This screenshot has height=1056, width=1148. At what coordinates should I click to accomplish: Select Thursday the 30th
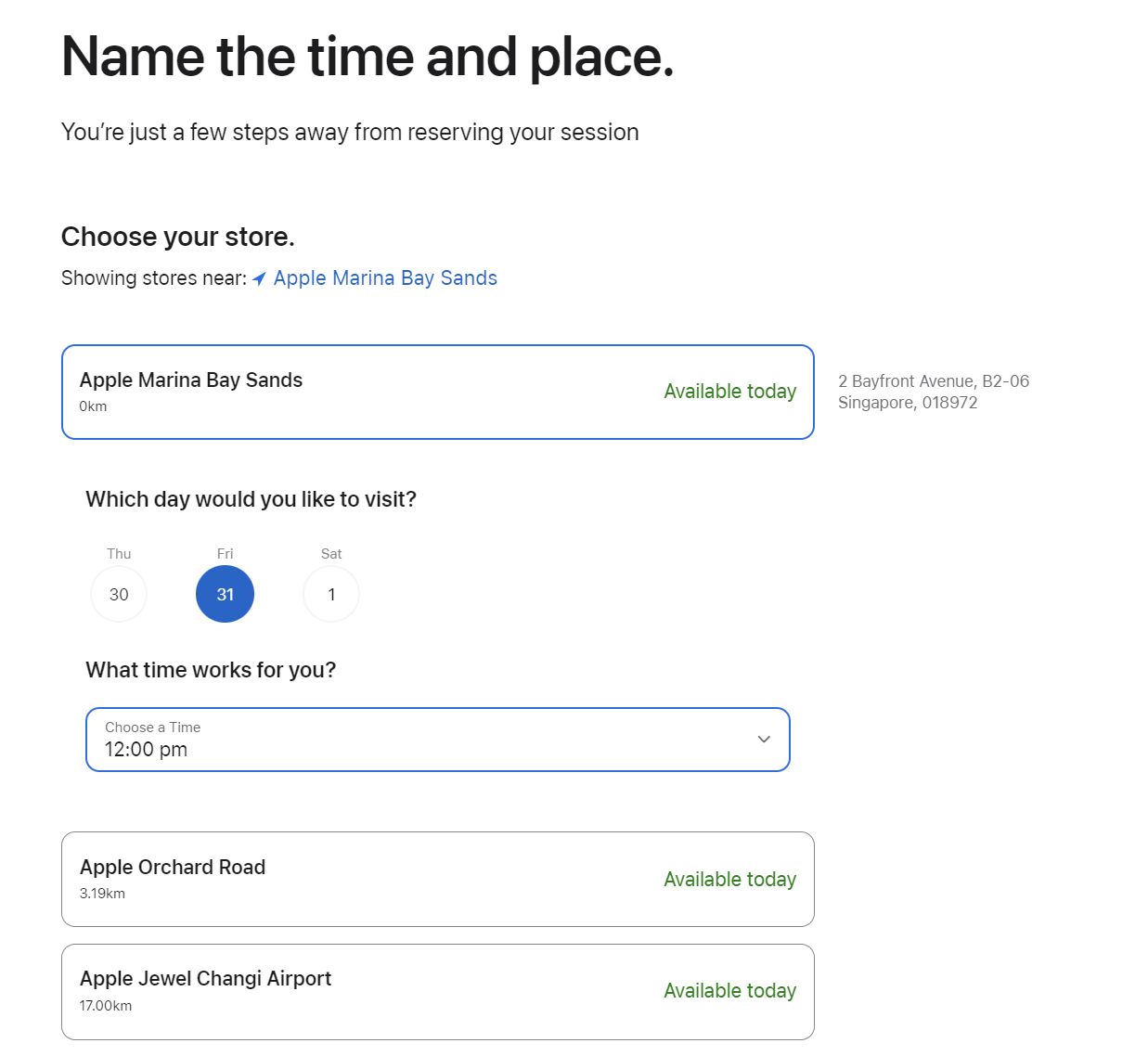click(118, 594)
